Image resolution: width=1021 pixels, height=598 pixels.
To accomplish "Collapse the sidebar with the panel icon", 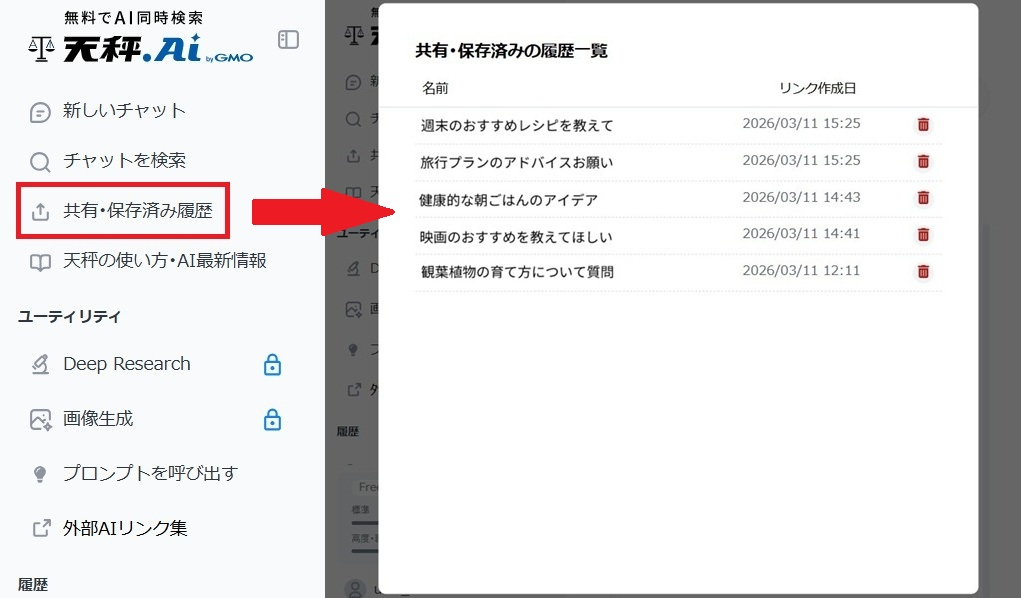I will [x=288, y=40].
